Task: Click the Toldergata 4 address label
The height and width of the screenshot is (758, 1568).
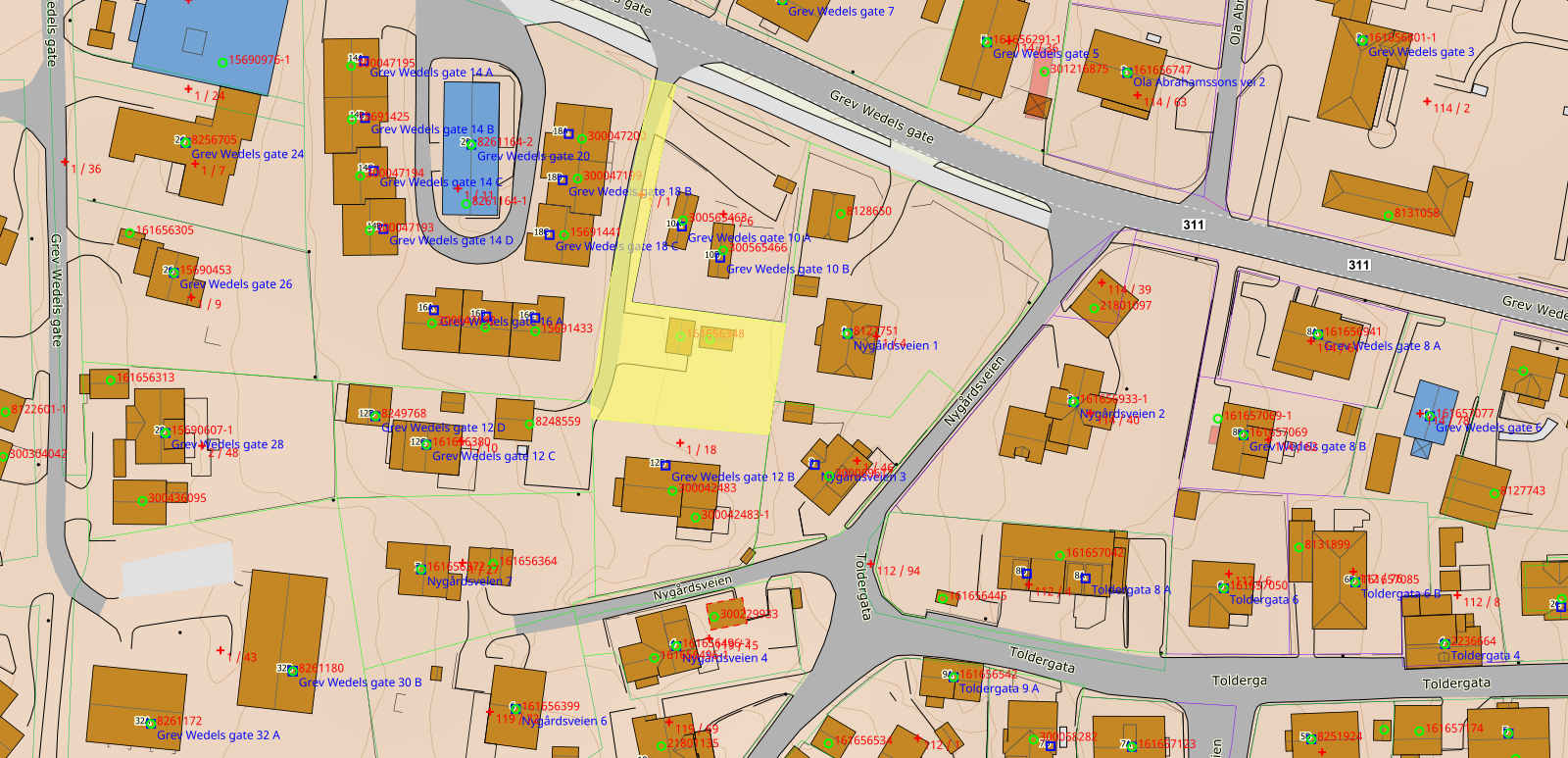Action: click(1486, 656)
